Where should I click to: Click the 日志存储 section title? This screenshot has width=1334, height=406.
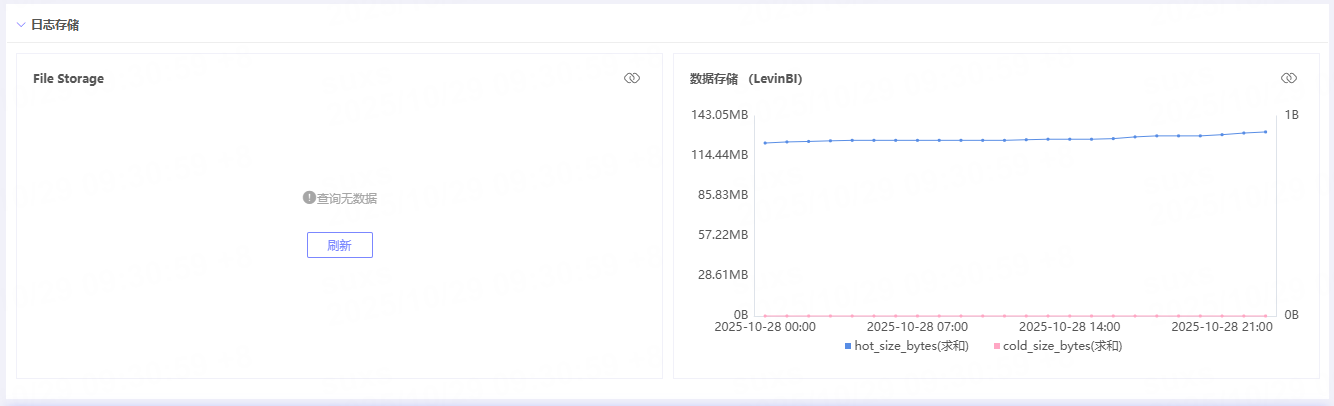tap(55, 25)
